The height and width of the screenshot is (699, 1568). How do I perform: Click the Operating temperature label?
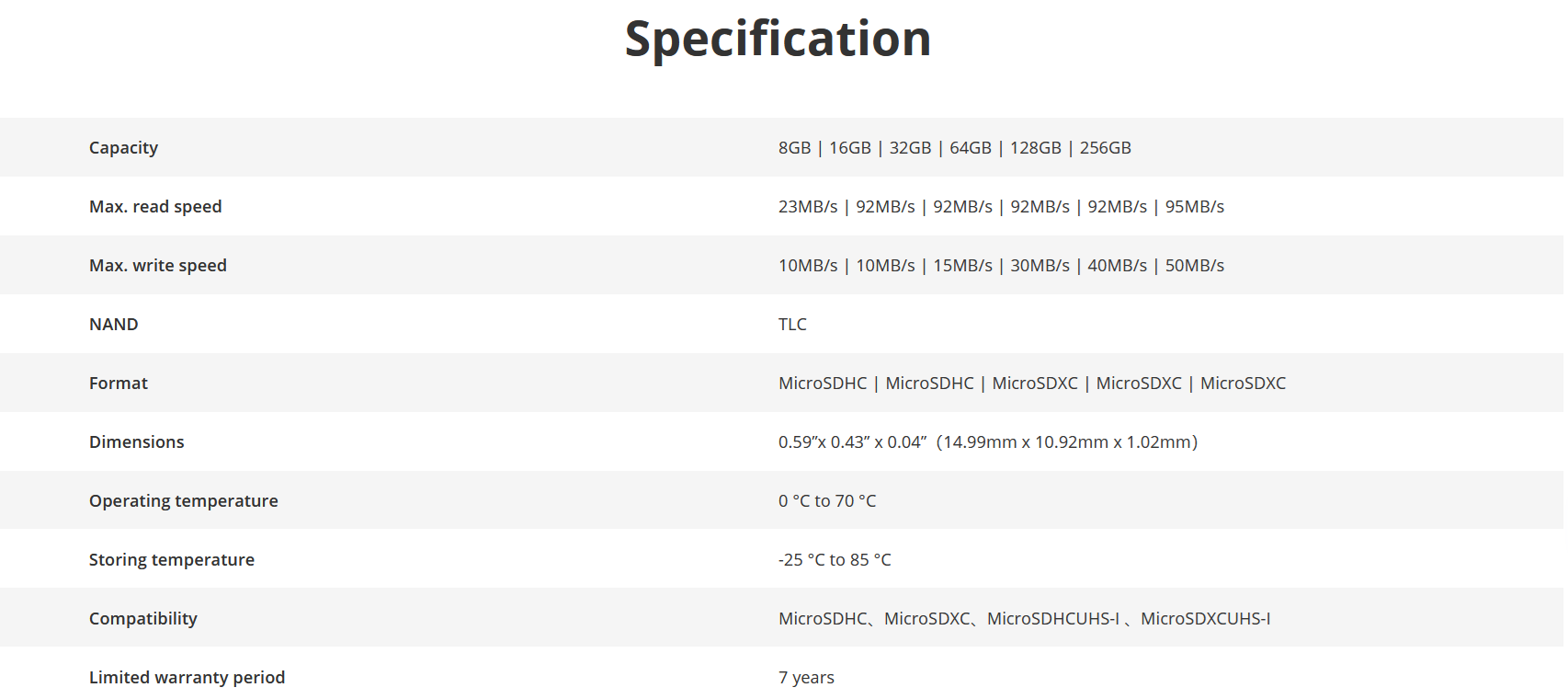click(x=183, y=501)
